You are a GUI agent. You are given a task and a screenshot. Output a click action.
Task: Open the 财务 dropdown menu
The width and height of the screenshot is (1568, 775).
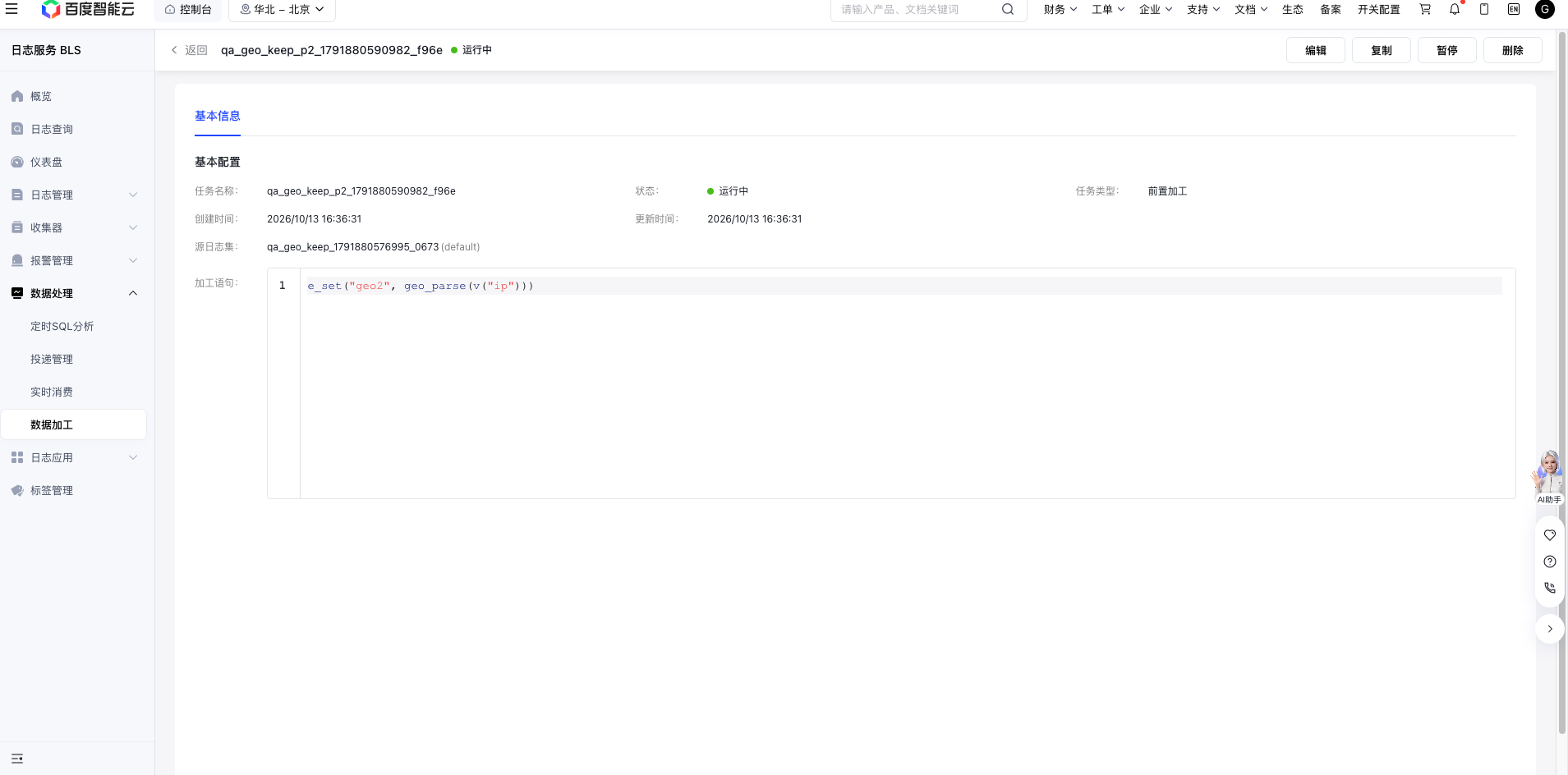(1060, 10)
